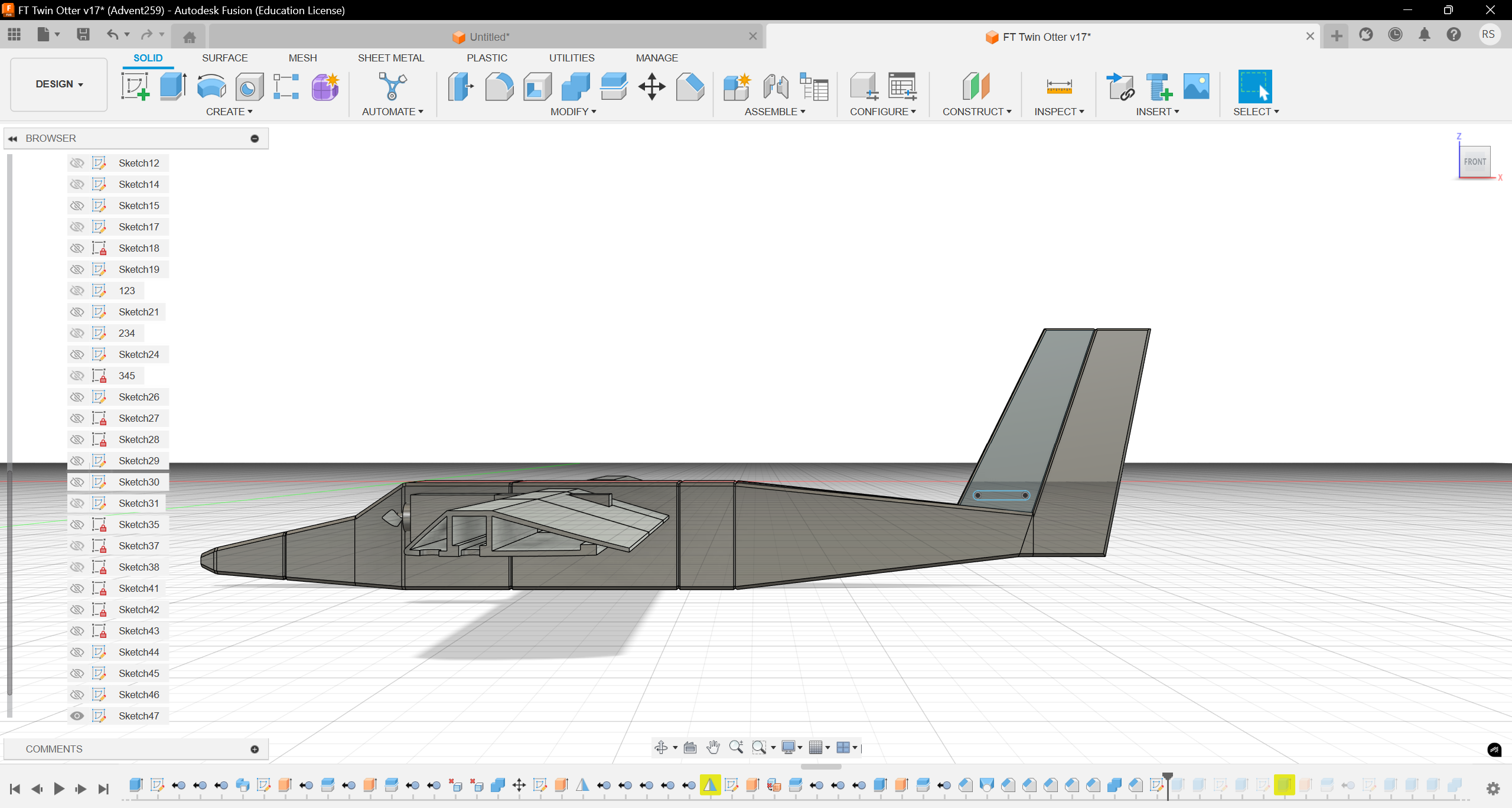Open new design tab plus button
The width and height of the screenshot is (1512, 808).
pos(1337,37)
